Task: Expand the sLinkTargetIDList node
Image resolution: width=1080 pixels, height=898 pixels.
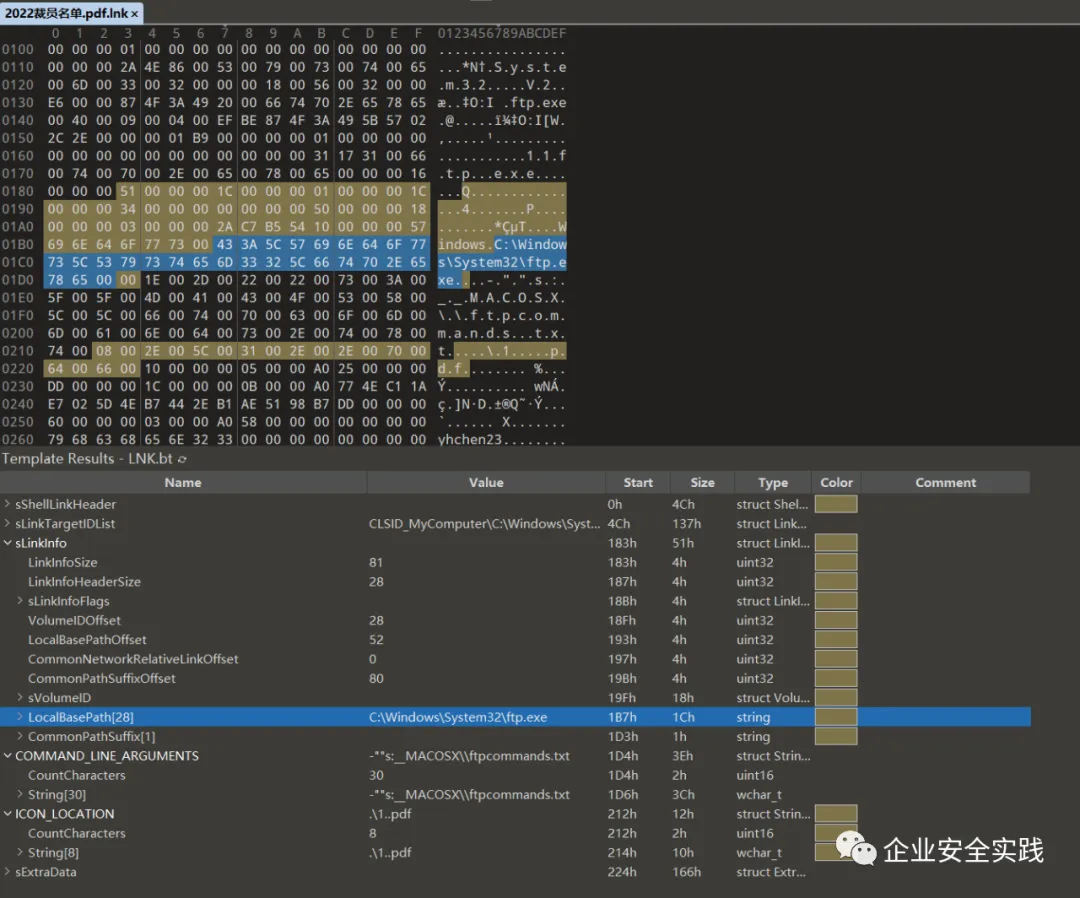Action: click(8, 524)
